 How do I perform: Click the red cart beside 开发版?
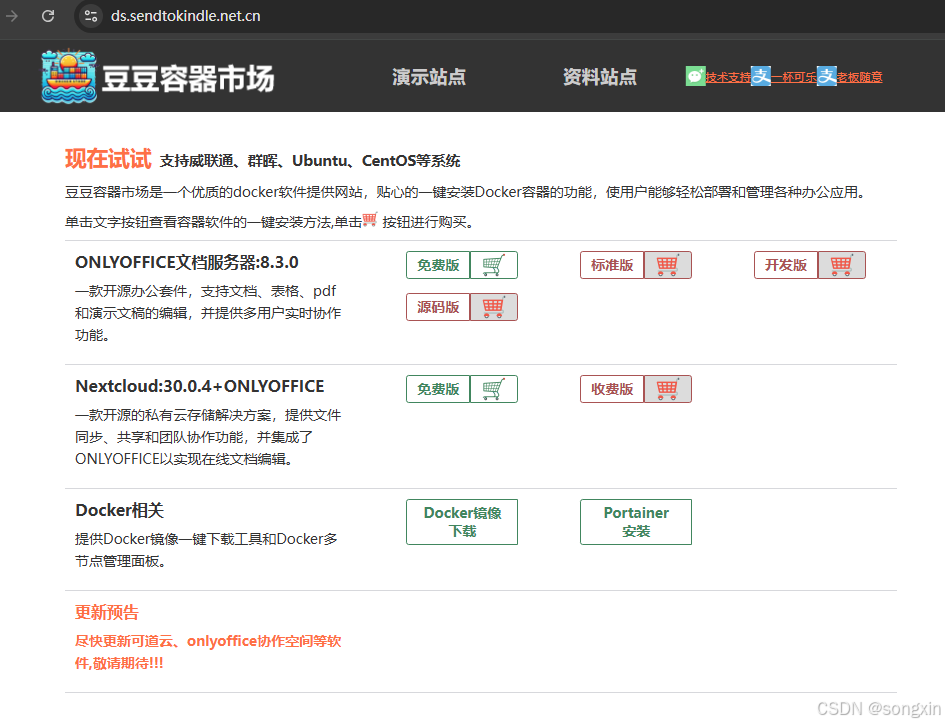pos(841,265)
